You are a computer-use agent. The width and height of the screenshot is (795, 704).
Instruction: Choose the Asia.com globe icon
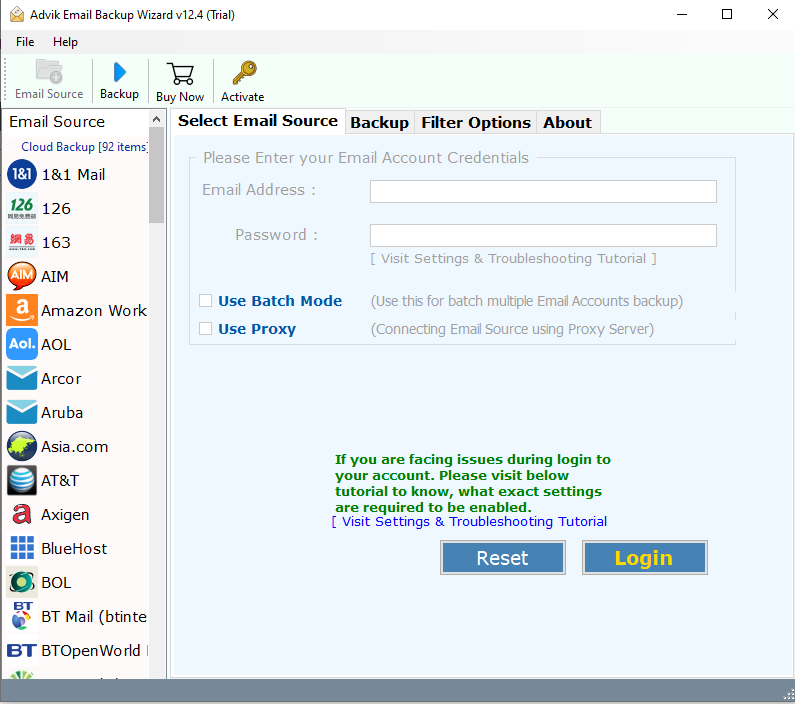point(22,446)
